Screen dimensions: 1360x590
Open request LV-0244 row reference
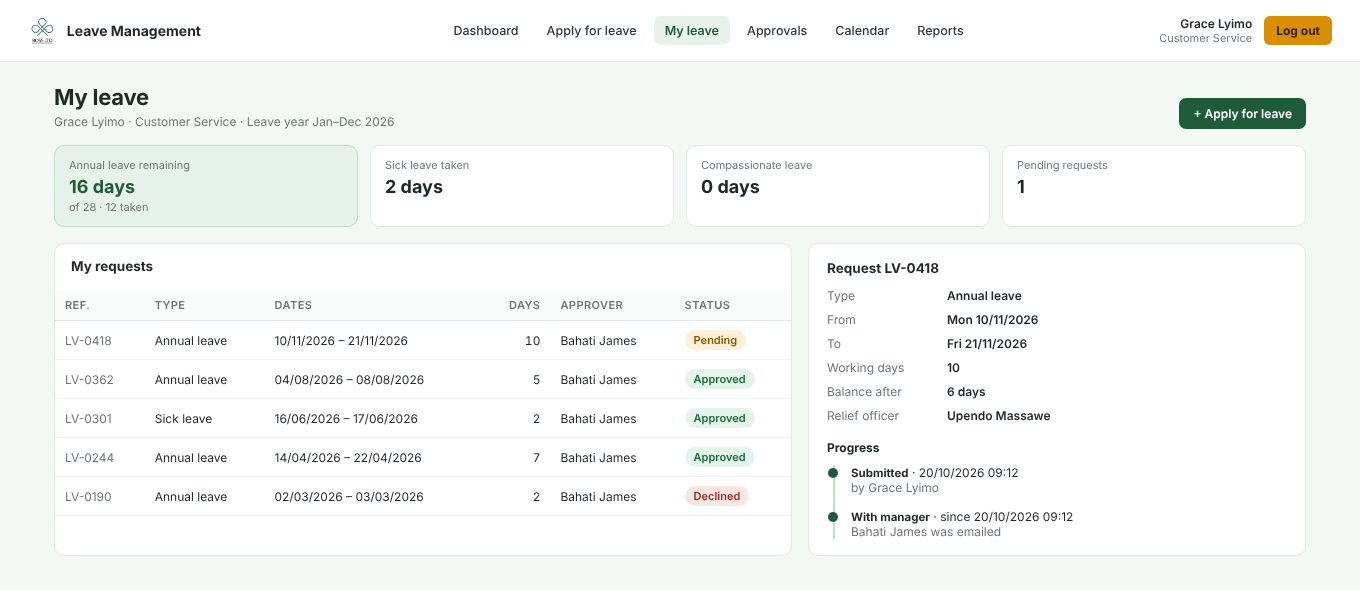point(90,458)
